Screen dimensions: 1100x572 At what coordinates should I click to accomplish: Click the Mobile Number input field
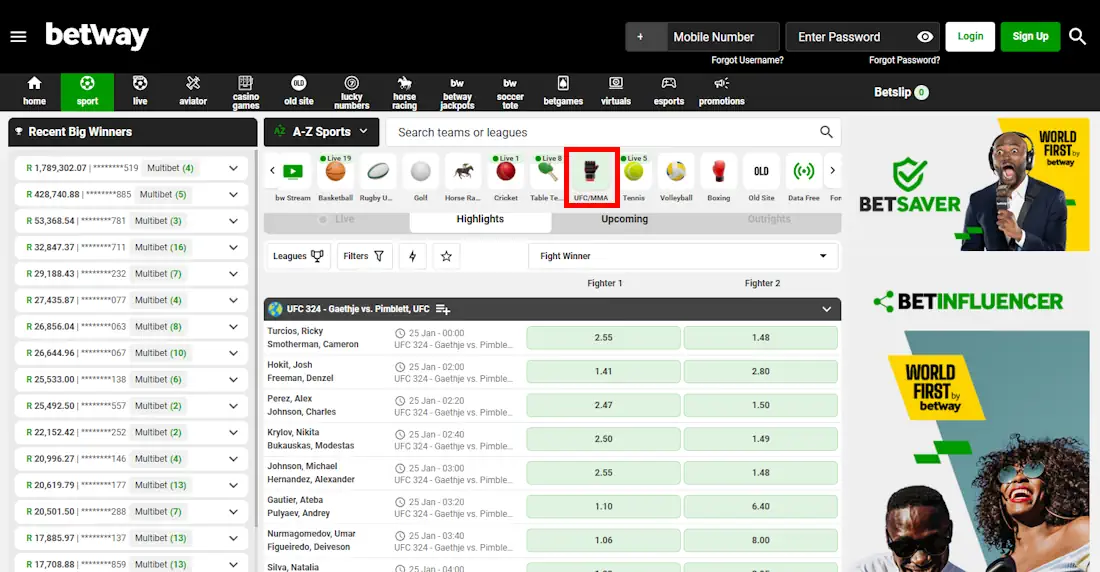(x=723, y=36)
